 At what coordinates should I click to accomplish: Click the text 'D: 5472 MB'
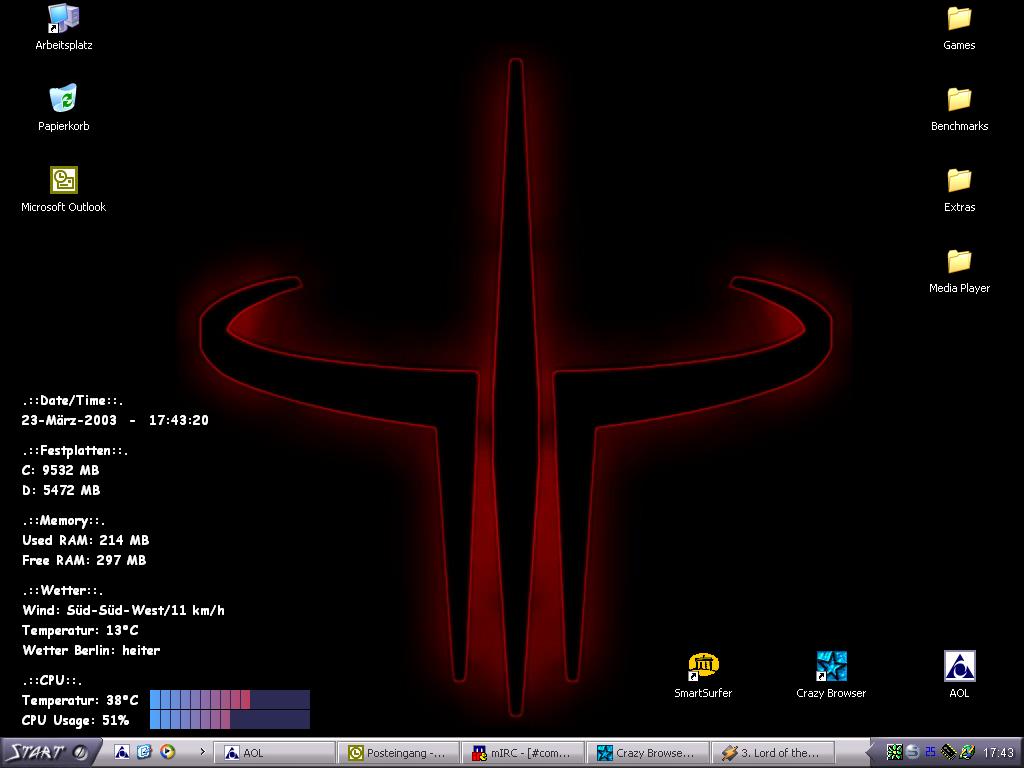61,490
